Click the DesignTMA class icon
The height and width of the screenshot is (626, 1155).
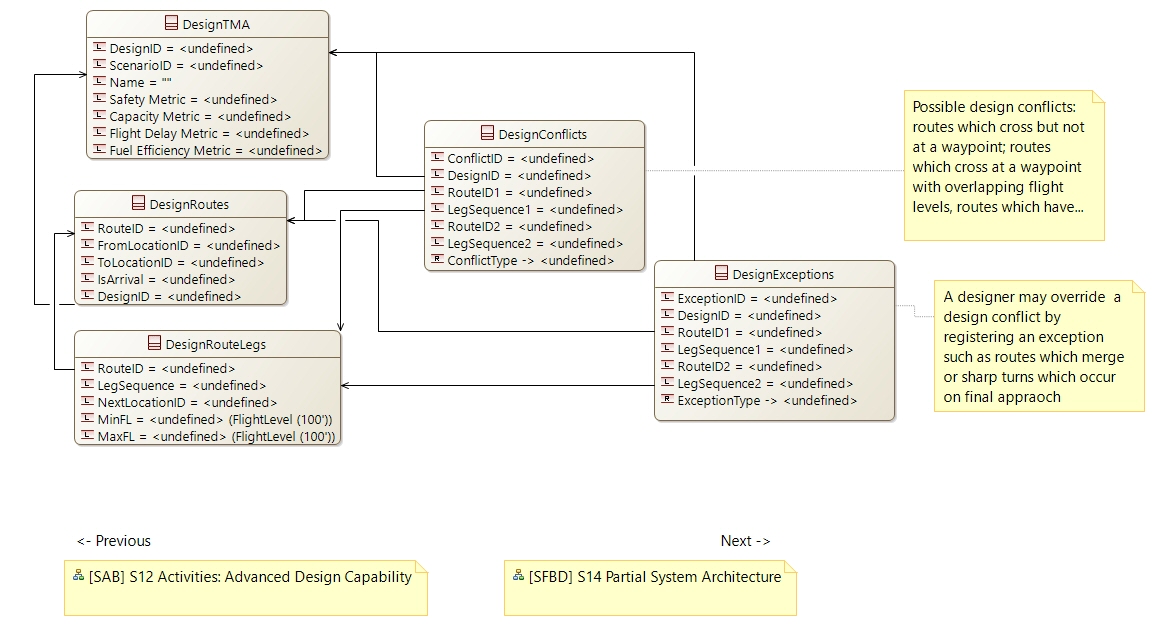pos(171,24)
